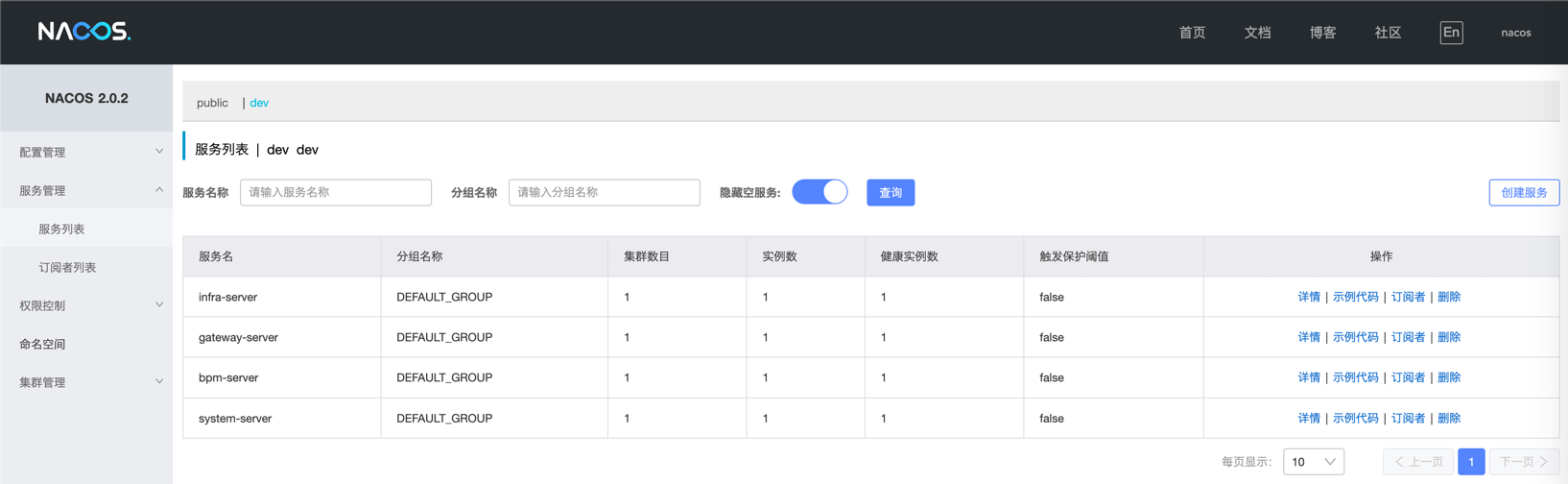The image size is (1568, 484).
Task: Open 订阅者列表 in the sidebar
Action: [67, 267]
